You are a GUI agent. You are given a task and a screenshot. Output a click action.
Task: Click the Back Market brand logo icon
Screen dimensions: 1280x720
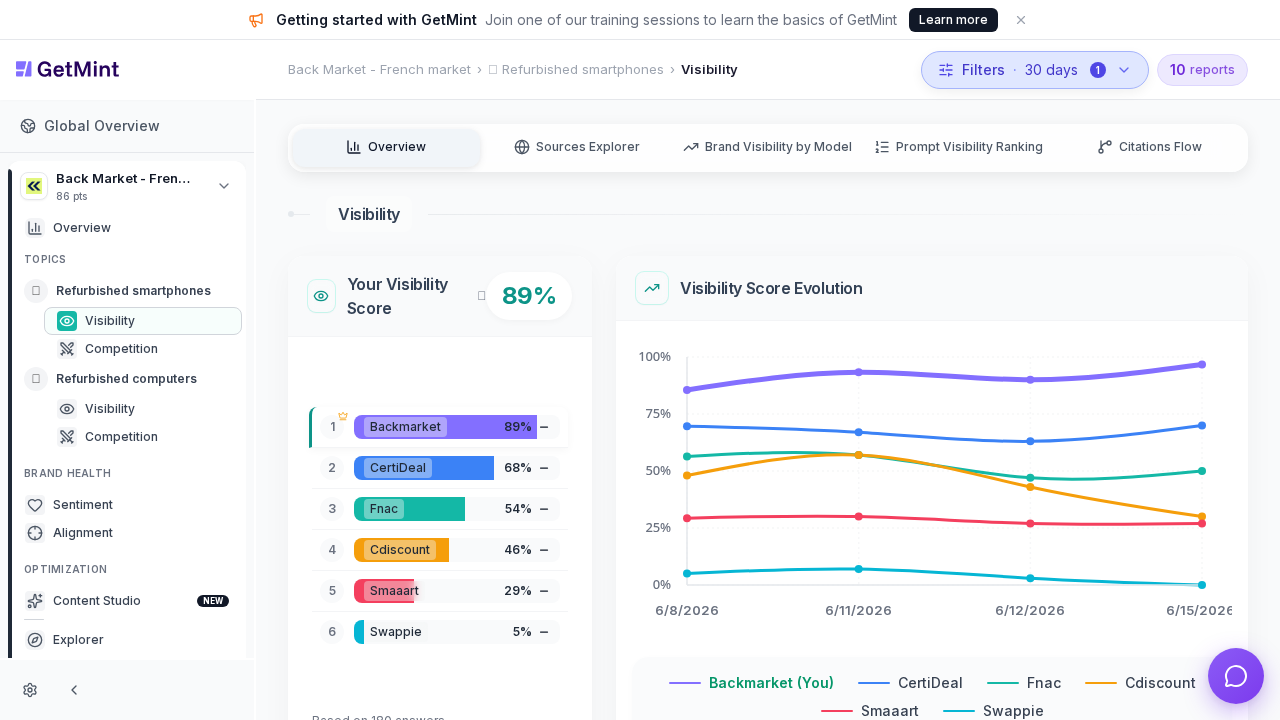pos(34,186)
